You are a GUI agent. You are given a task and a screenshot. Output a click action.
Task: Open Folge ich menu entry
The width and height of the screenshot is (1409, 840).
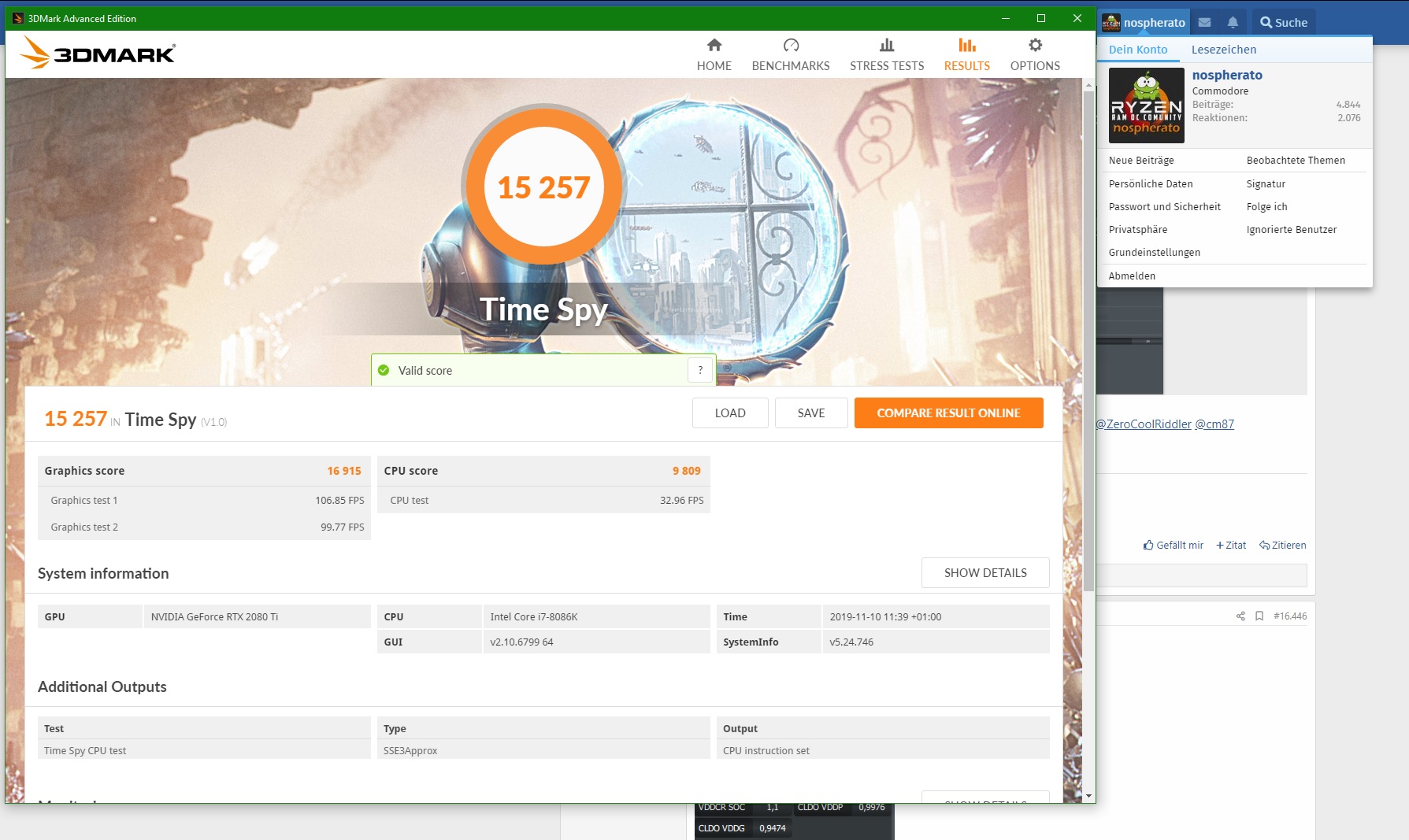pos(1266,206)
